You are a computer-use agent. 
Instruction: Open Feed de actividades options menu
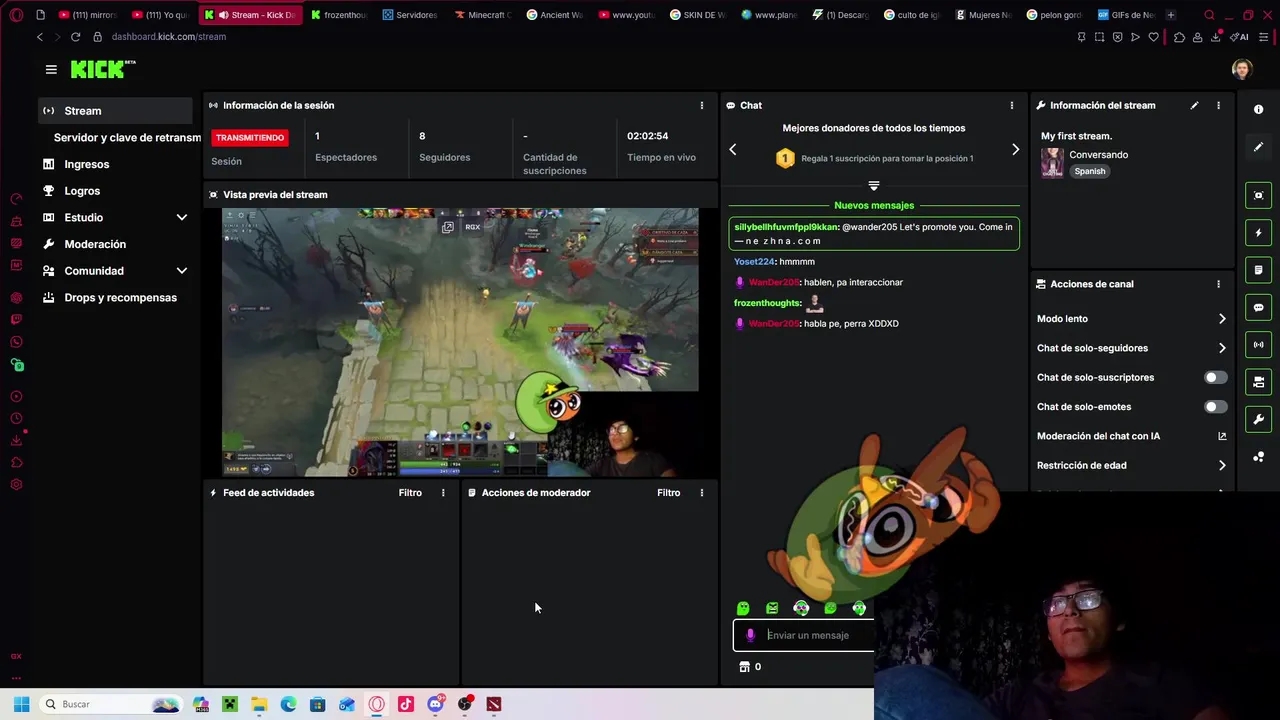[443, 493]
